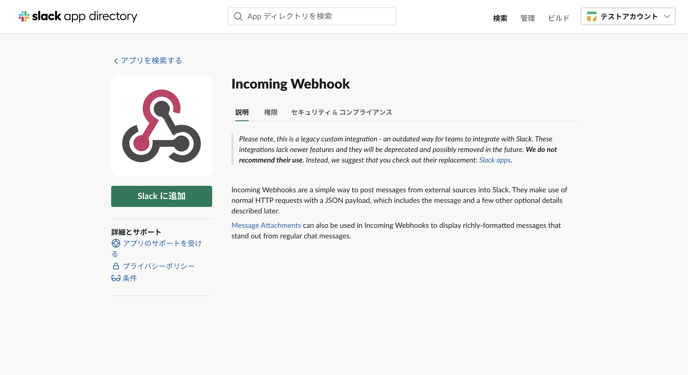The height and width of the screenshot is (375, 688).
Task: Click the search magnifier icon
Action: coord(238,17)
